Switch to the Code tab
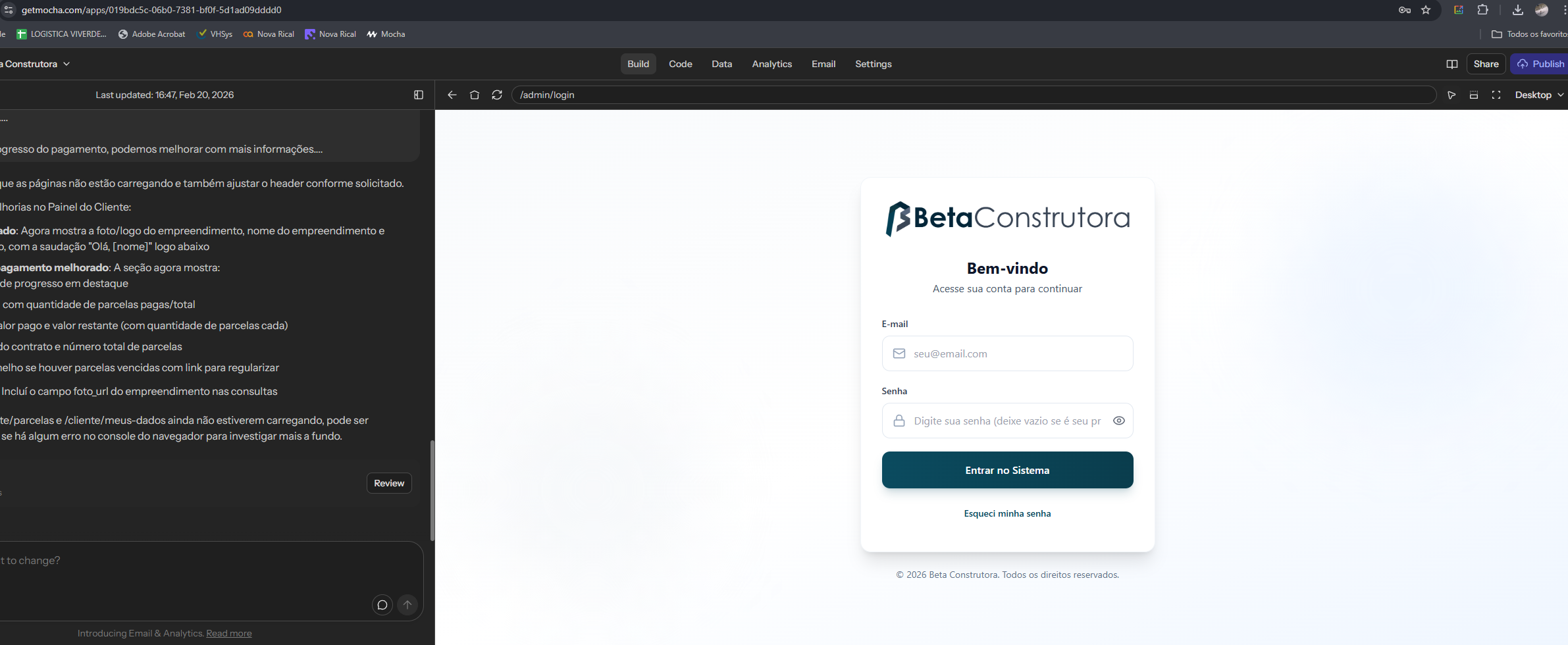Viewport: 1568px width, 645px height. [x=680, y=64]
